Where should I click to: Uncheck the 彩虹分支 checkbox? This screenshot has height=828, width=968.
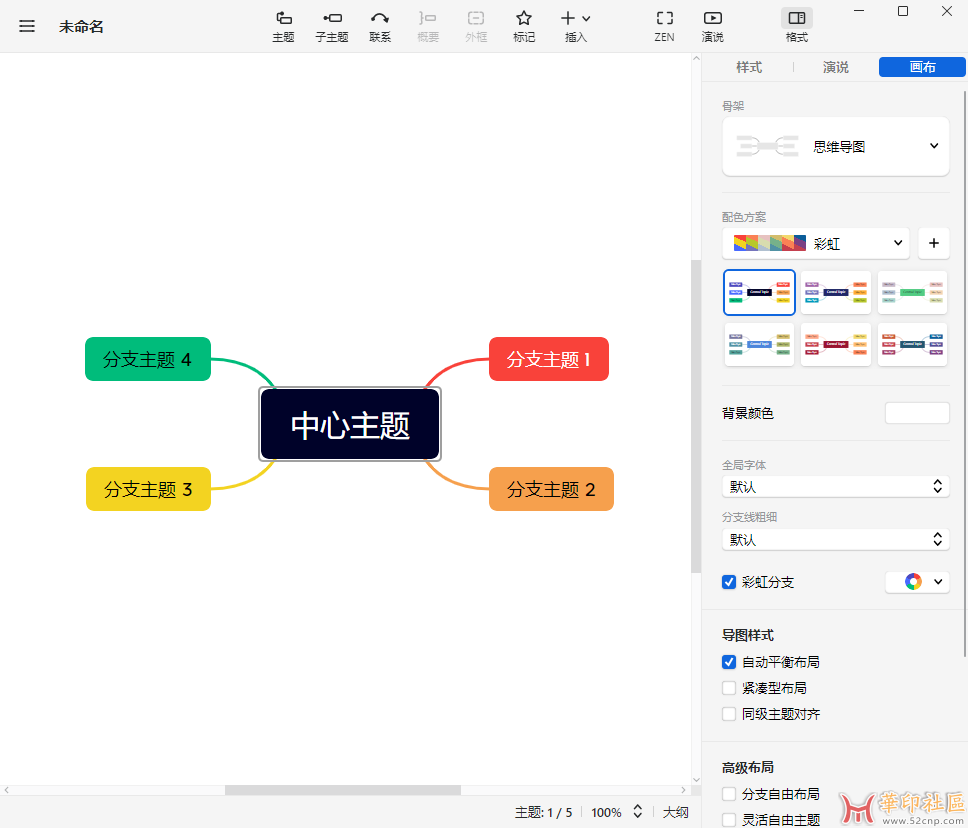(x=728, y=582)
